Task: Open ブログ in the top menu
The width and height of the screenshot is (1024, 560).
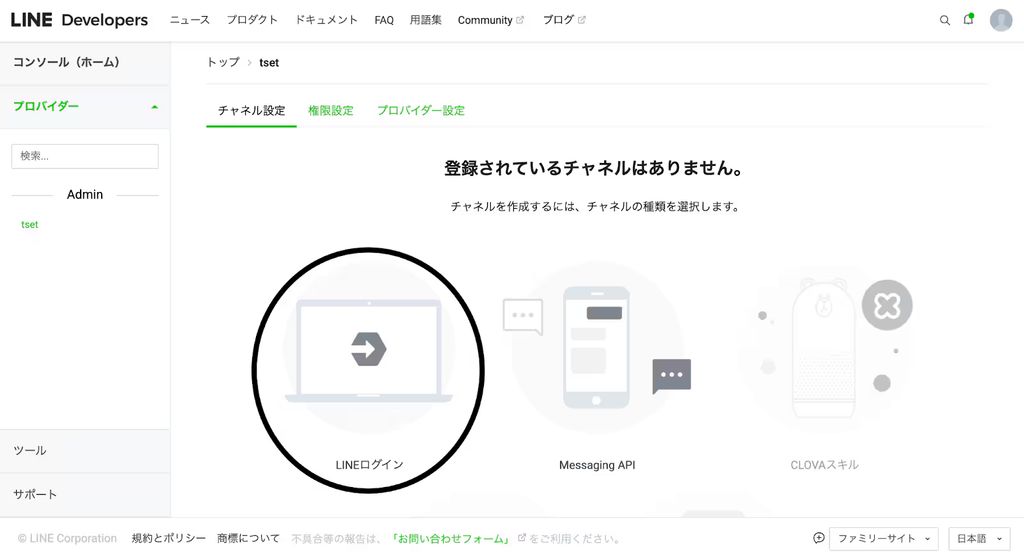Action: [x=558, y=20]
